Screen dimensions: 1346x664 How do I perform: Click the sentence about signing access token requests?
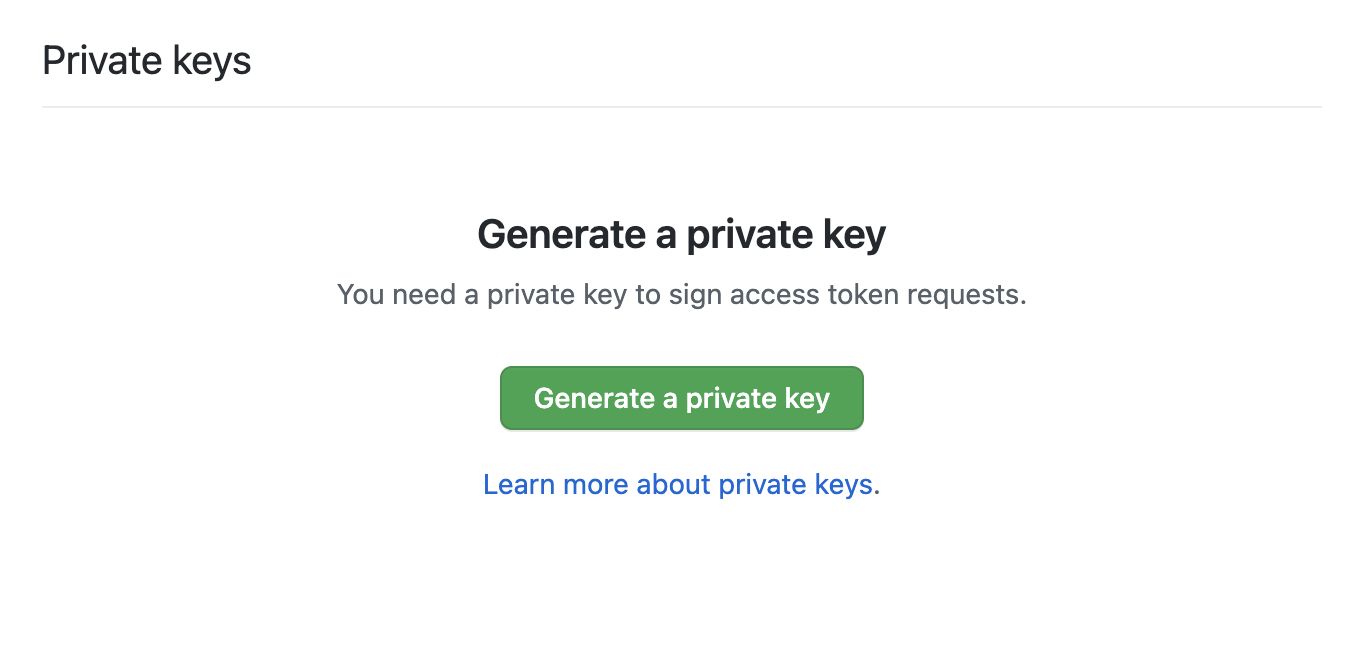tap(681, 295)
